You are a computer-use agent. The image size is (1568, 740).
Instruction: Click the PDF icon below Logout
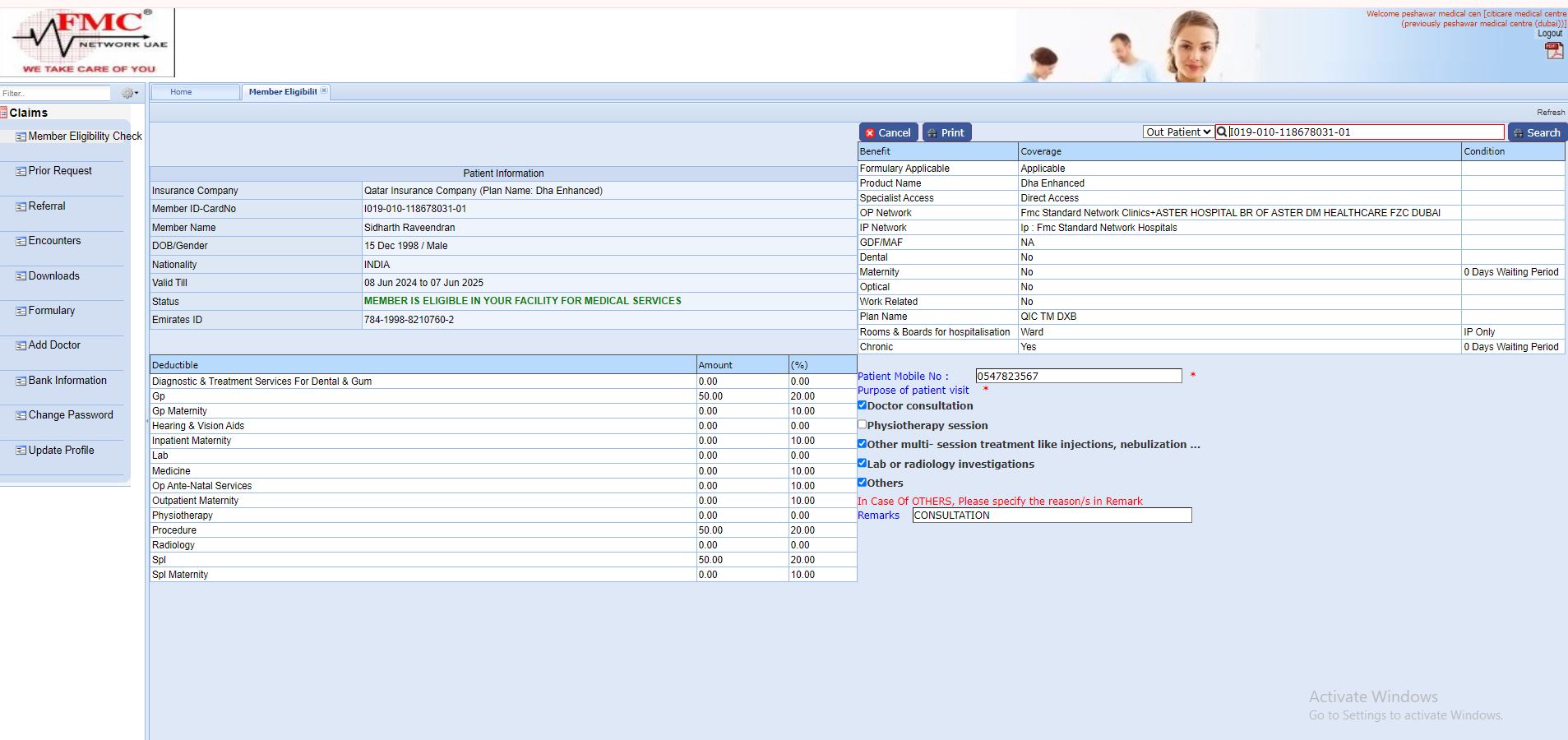[x=1553, y=51]
